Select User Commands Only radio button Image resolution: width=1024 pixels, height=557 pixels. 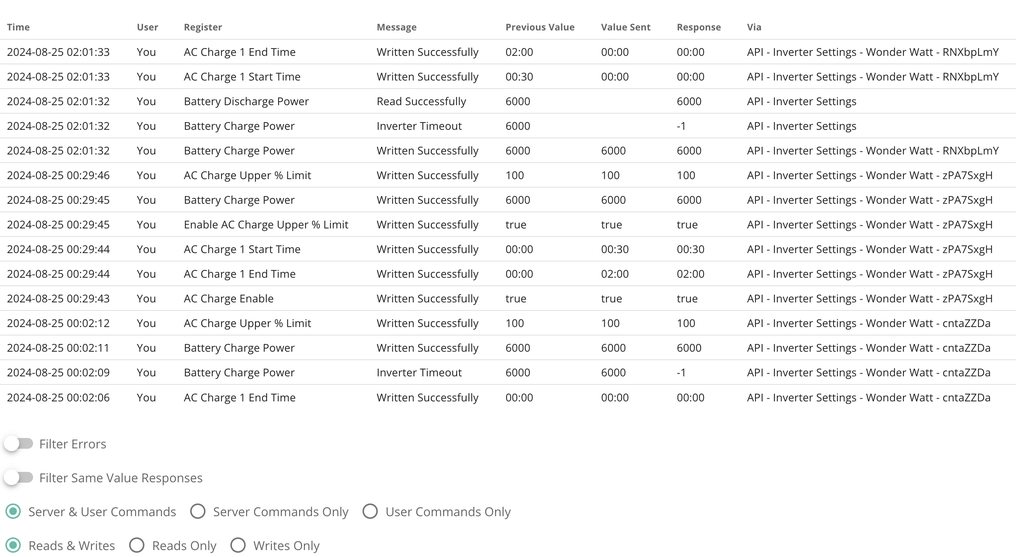pos(370,512)
